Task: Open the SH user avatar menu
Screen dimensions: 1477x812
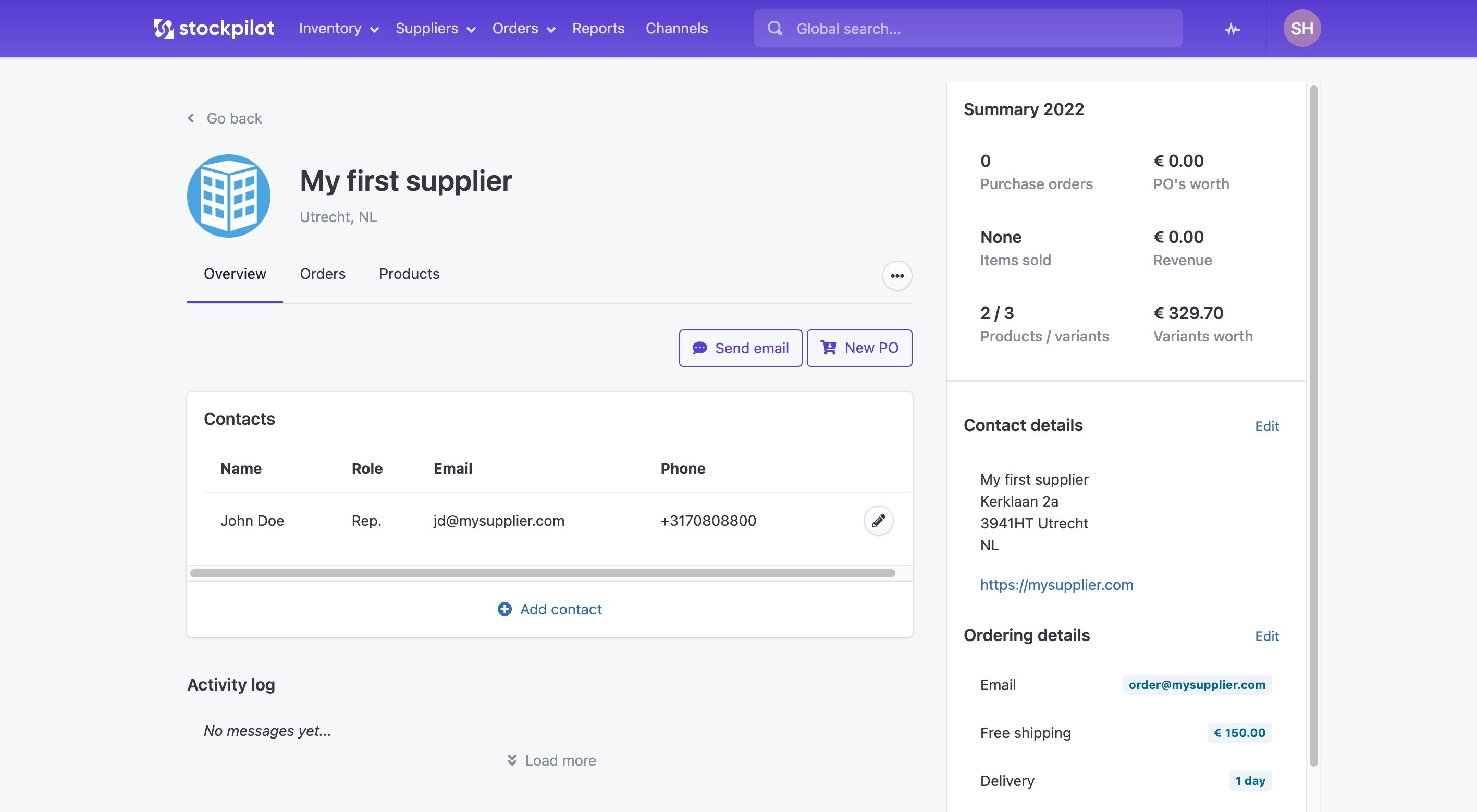Action: pos(1301,28)
